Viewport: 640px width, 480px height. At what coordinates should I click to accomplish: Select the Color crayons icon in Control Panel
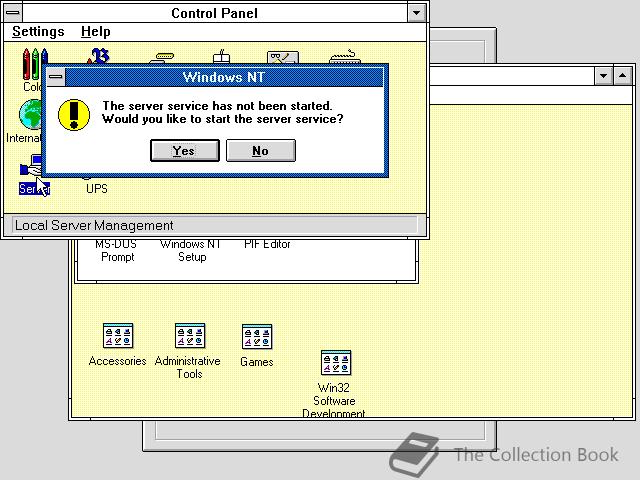click(34, 64)
